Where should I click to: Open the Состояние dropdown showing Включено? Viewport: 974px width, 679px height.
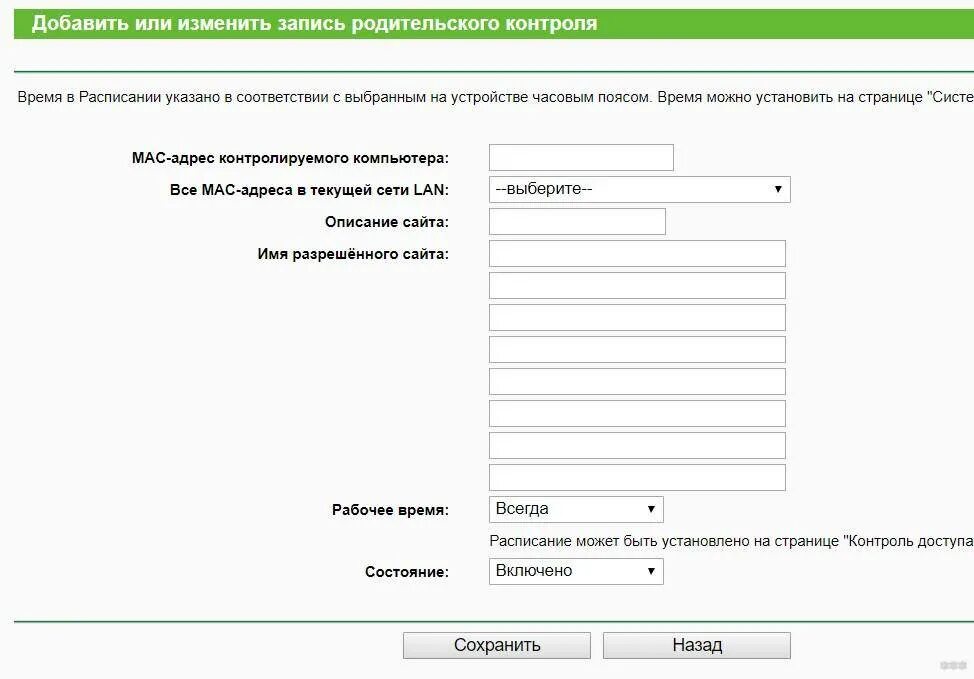576,572
